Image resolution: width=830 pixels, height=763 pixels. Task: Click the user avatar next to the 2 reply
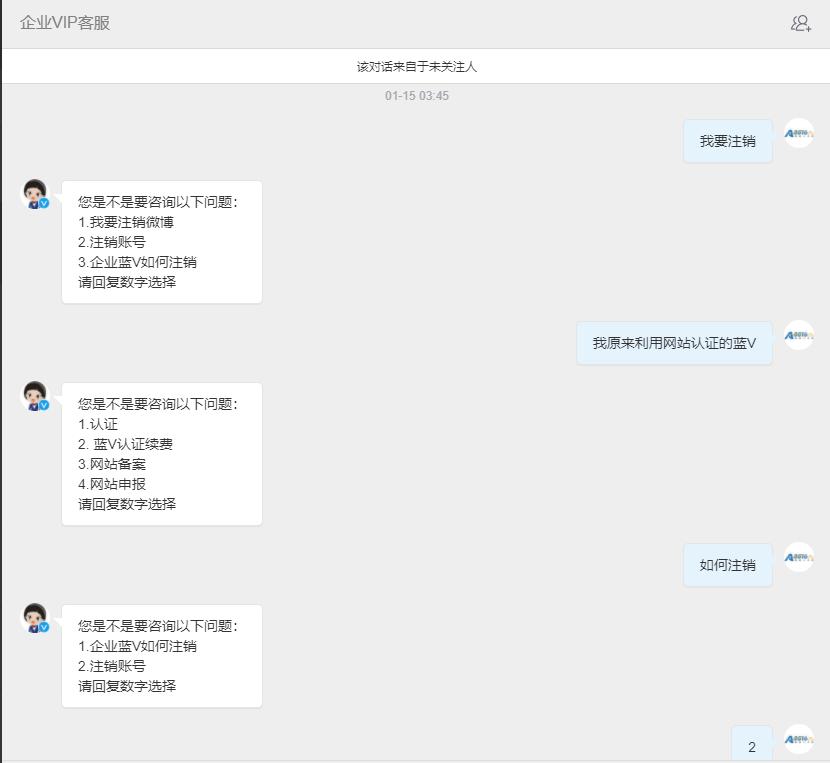click(798, 738)
